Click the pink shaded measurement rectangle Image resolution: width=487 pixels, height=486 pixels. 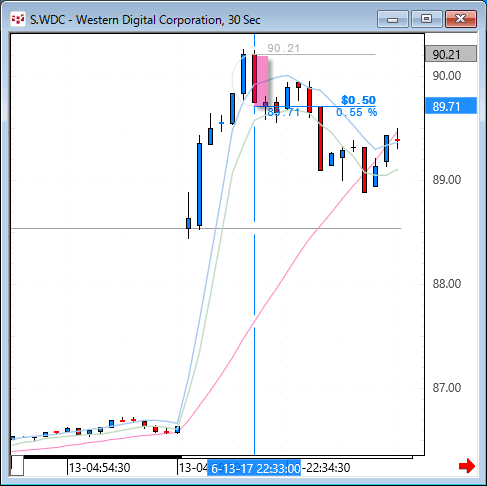pyautogui.click(x=261, y=81)
